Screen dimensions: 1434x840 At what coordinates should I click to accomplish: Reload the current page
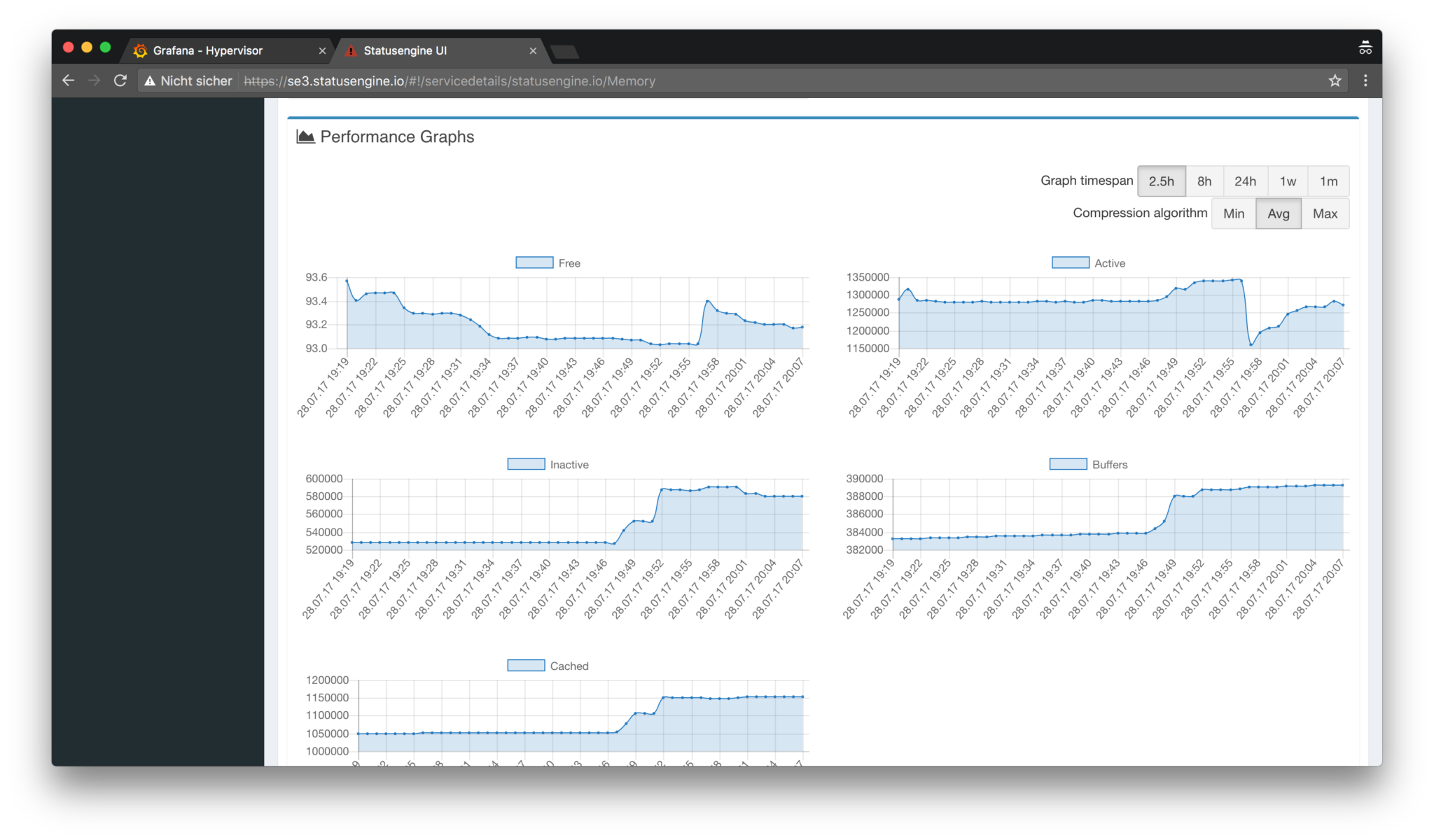(x=120, y=80)
